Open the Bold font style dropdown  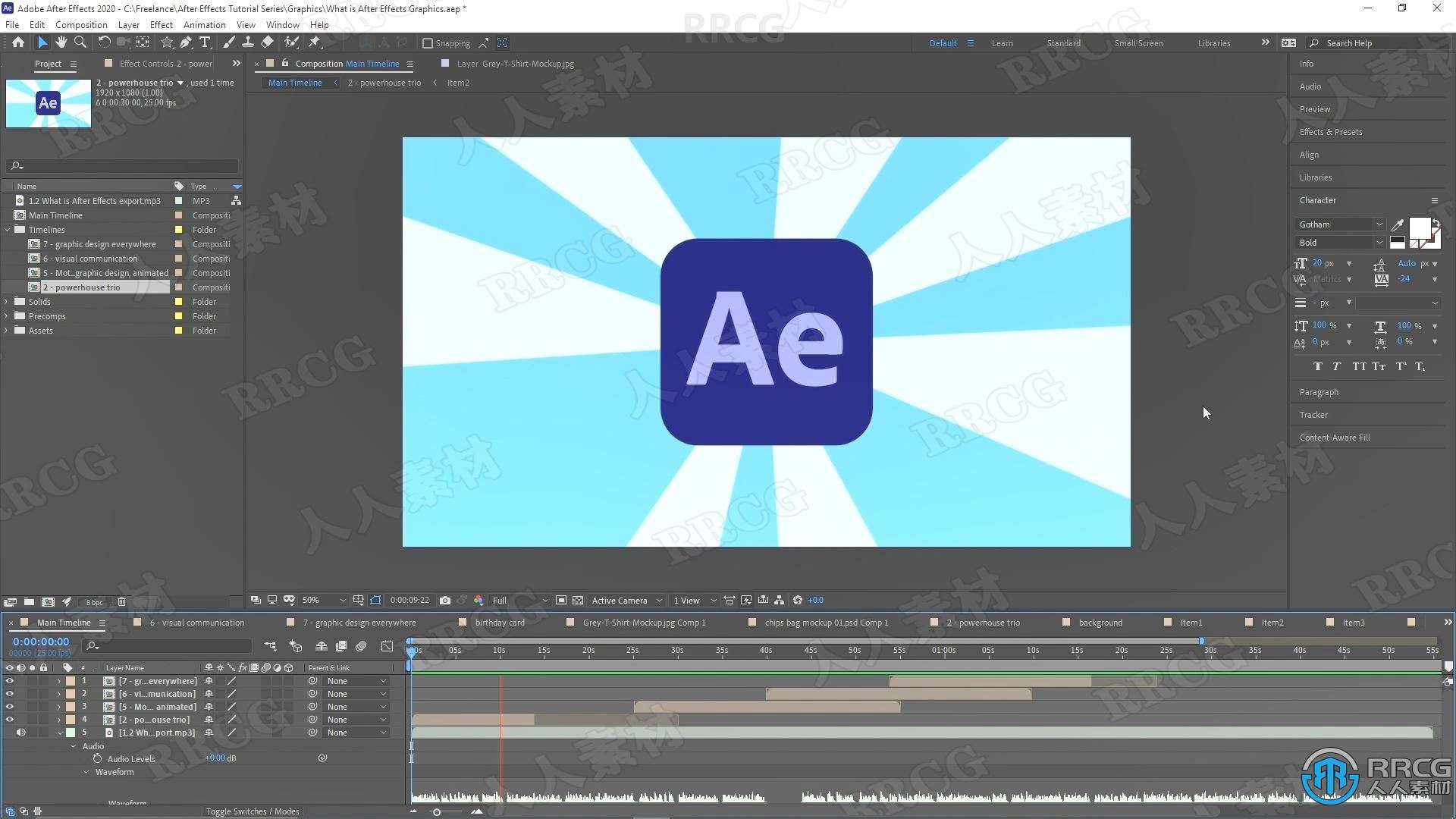pos(1341,243)
